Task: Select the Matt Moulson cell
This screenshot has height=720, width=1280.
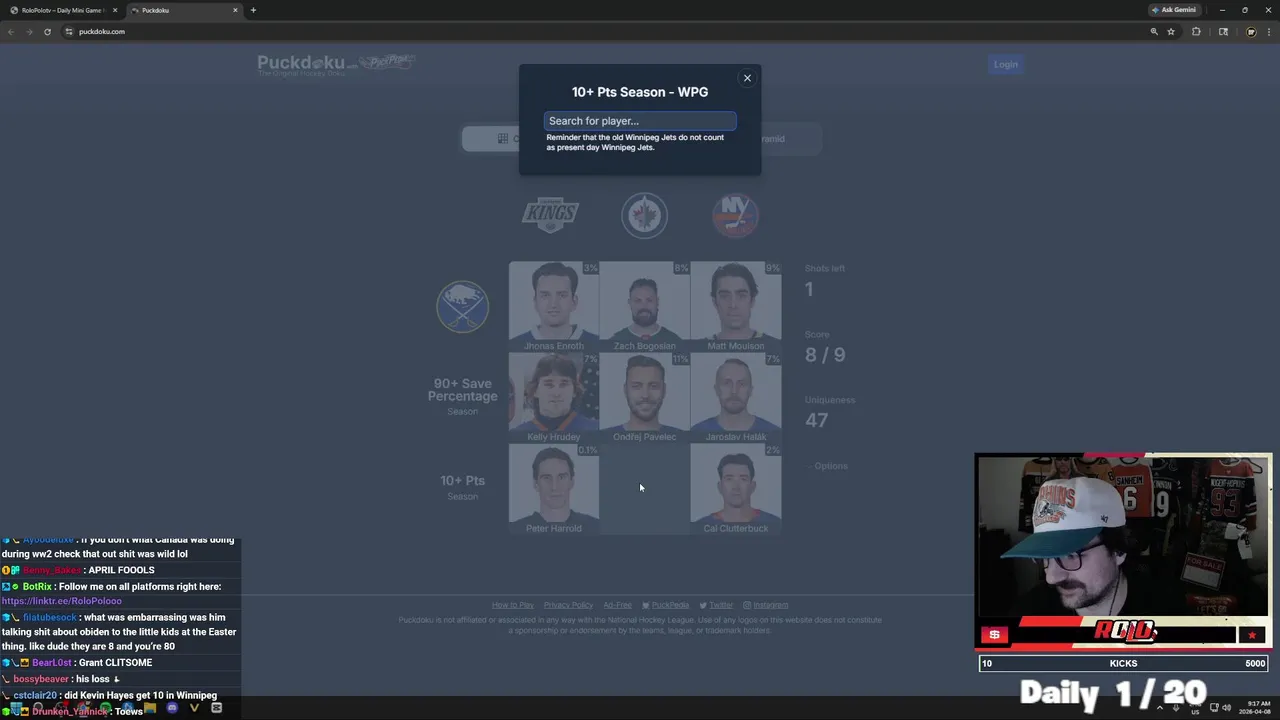Action: (736, 306)
